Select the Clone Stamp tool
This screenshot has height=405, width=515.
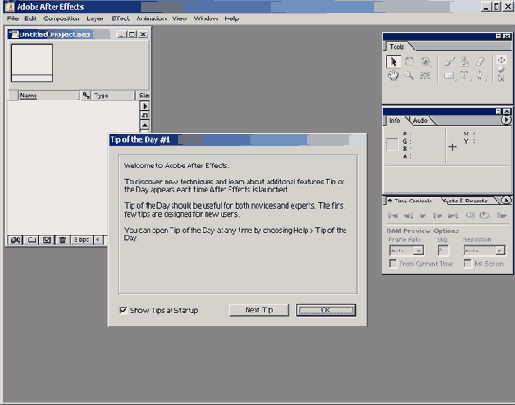click(464, 62)
